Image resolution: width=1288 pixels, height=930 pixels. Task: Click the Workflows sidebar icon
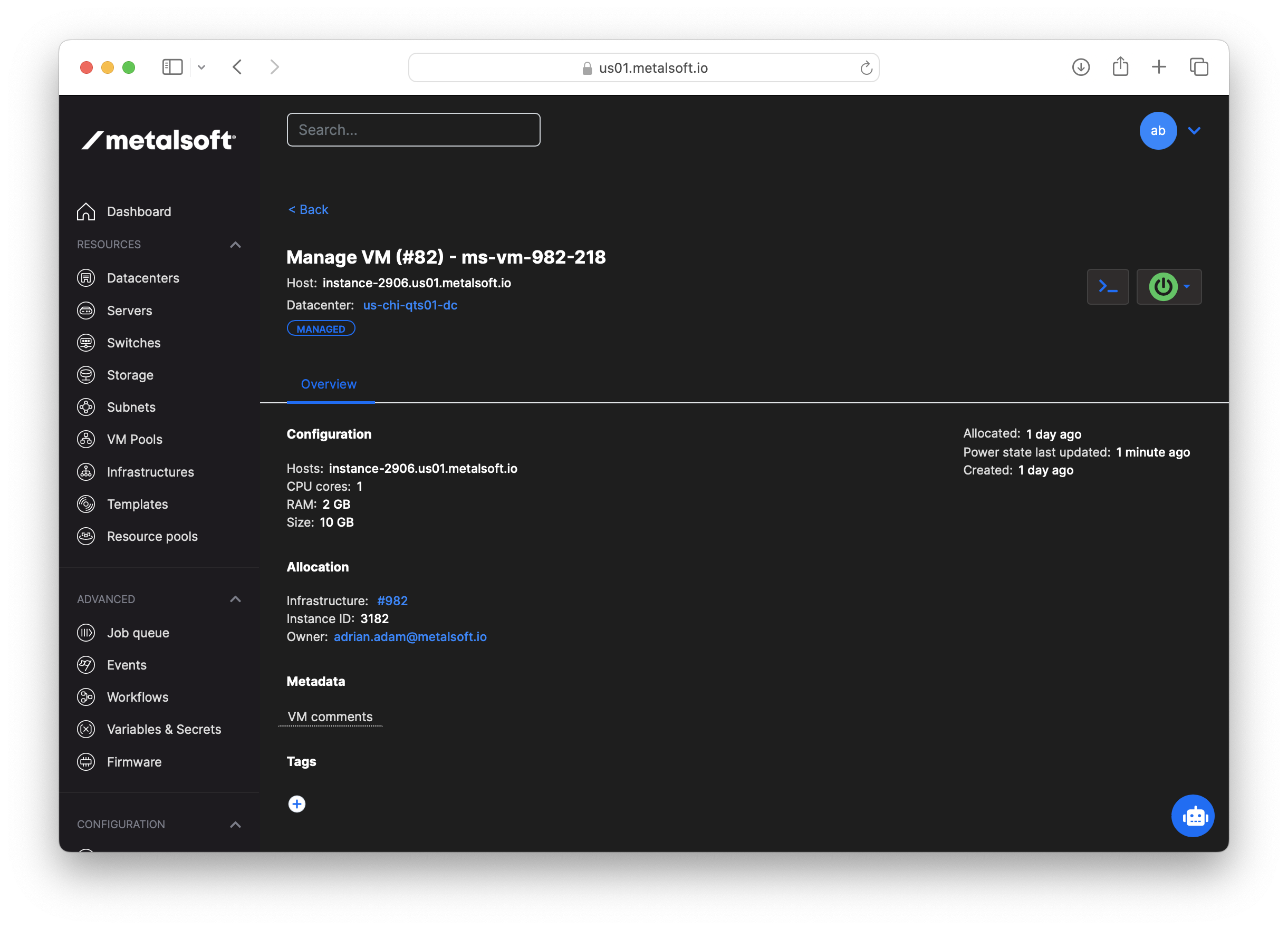coord(86,696)
